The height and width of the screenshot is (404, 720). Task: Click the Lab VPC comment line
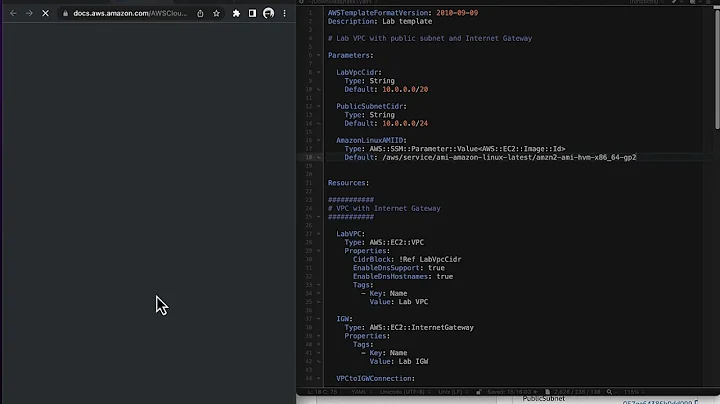coord(430,38)
